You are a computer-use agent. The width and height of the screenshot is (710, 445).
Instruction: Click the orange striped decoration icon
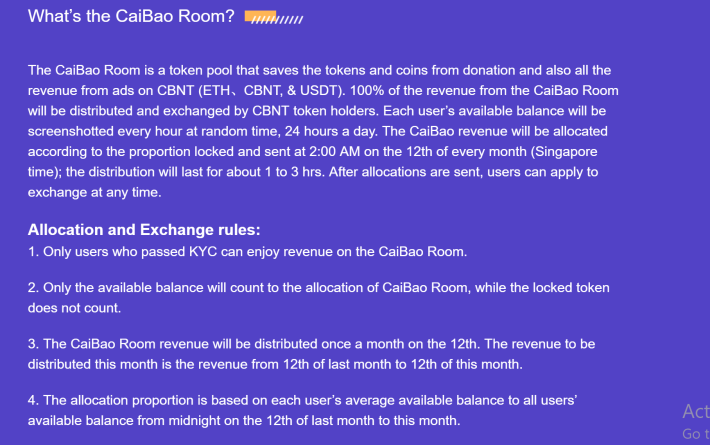click(x=274, y=17)
